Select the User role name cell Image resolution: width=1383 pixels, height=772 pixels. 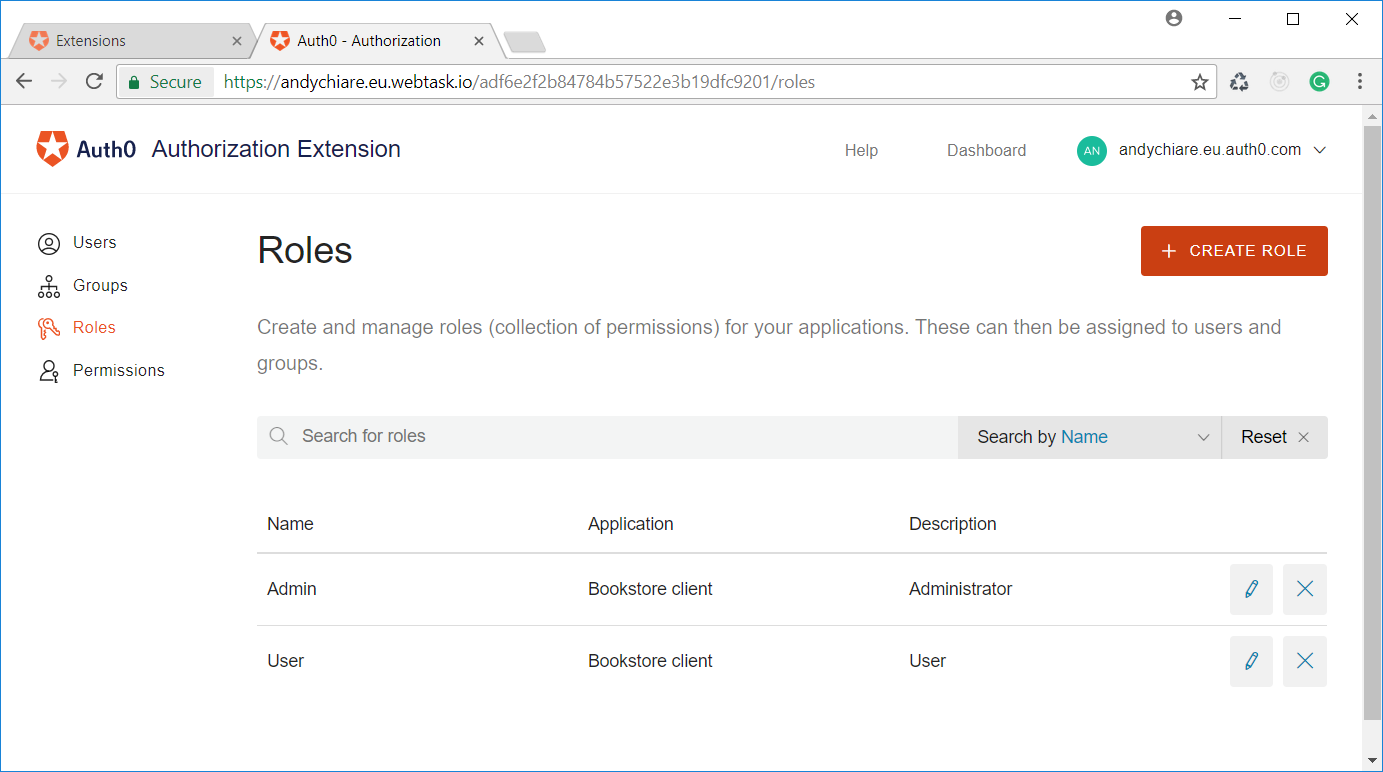(285, 661)
